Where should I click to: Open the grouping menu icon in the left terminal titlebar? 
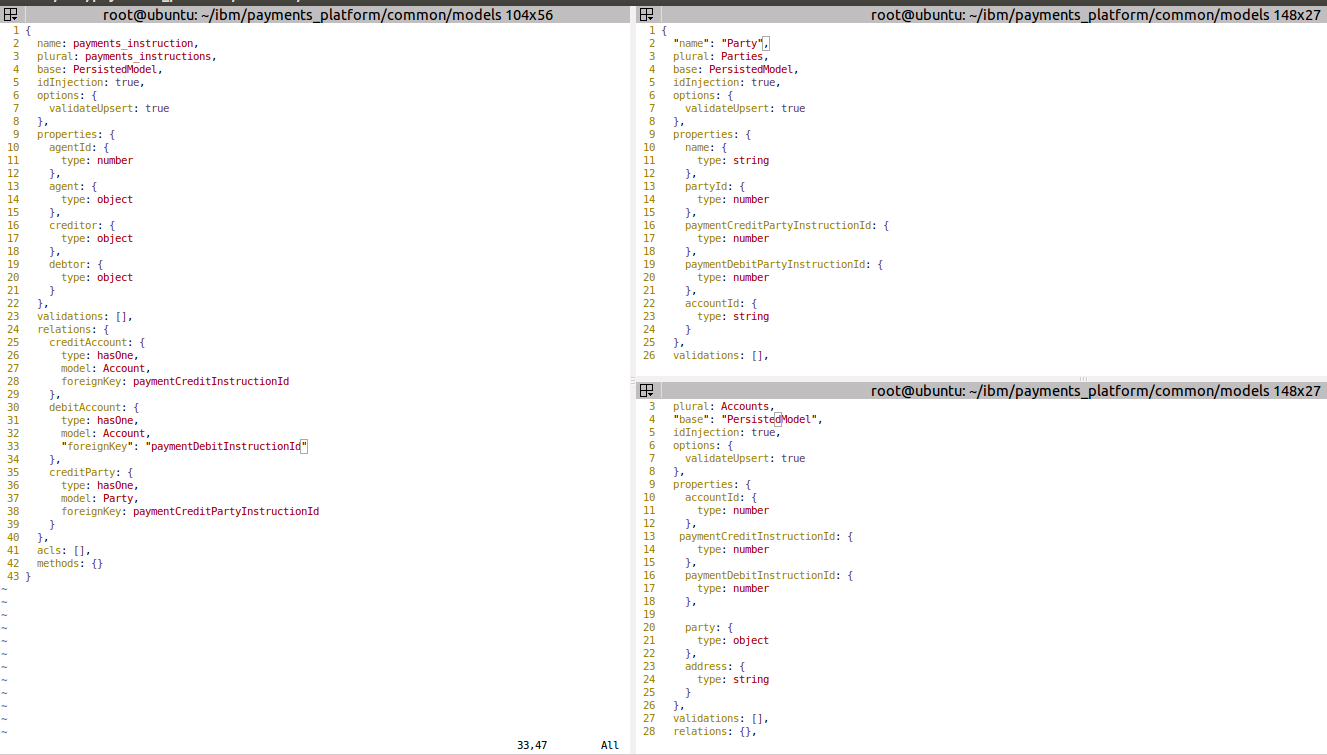[x=10, y=14]
